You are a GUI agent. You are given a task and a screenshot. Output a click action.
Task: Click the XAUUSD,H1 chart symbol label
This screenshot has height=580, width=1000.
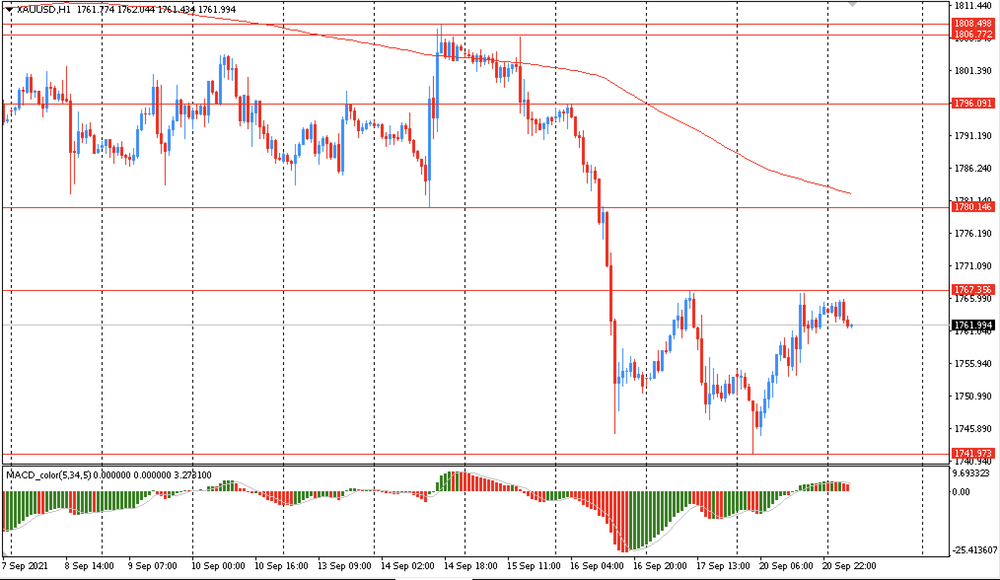[x=43, y=10]
